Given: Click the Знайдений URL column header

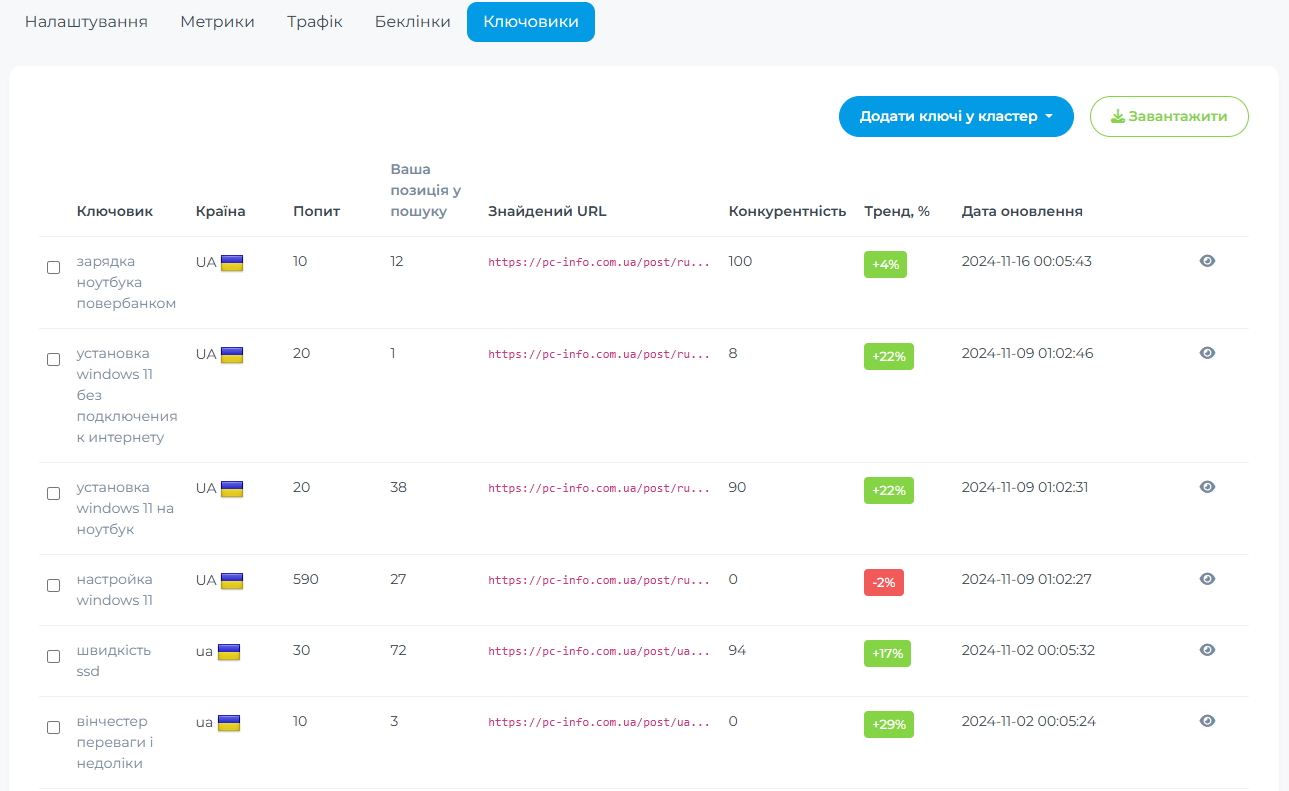Looking at the screenshot, I should (x=547, y=211).
